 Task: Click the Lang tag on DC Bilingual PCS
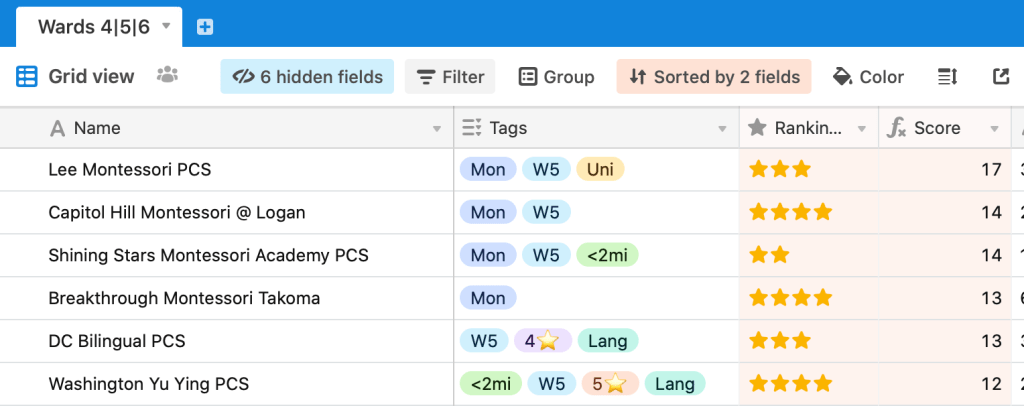(x=608, y=341)
